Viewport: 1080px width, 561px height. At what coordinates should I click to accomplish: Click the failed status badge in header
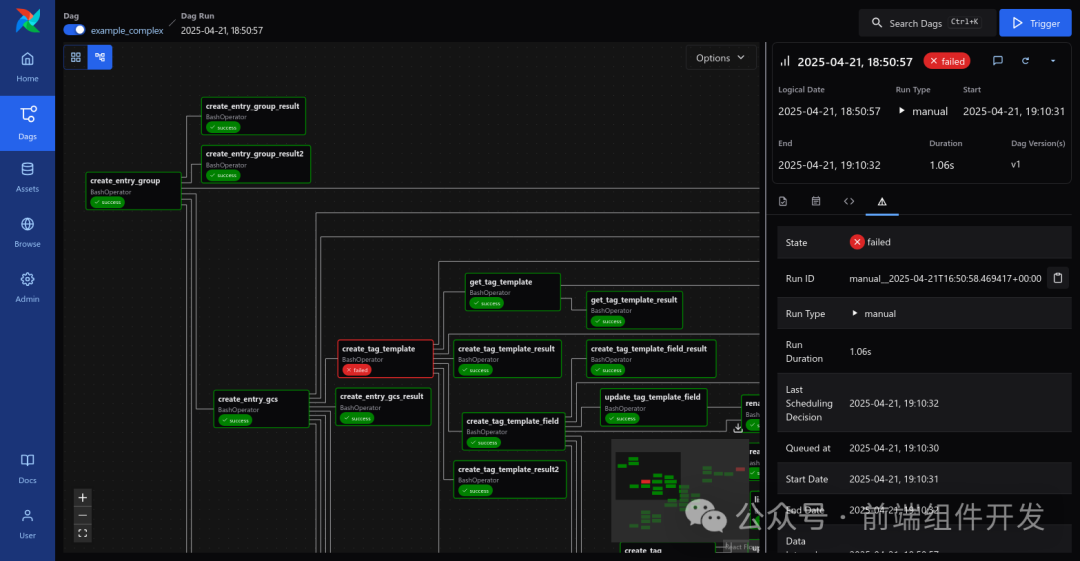tap(946, 61)
